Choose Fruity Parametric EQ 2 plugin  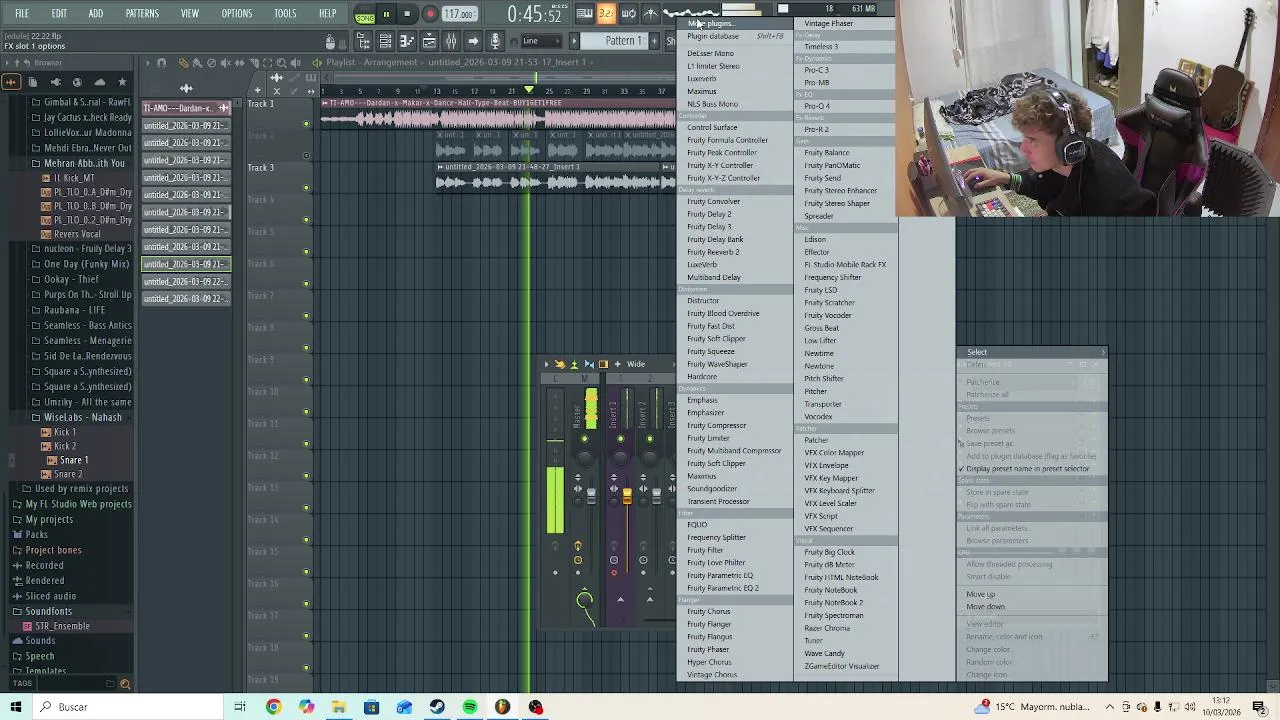click(x=723, y=588)
